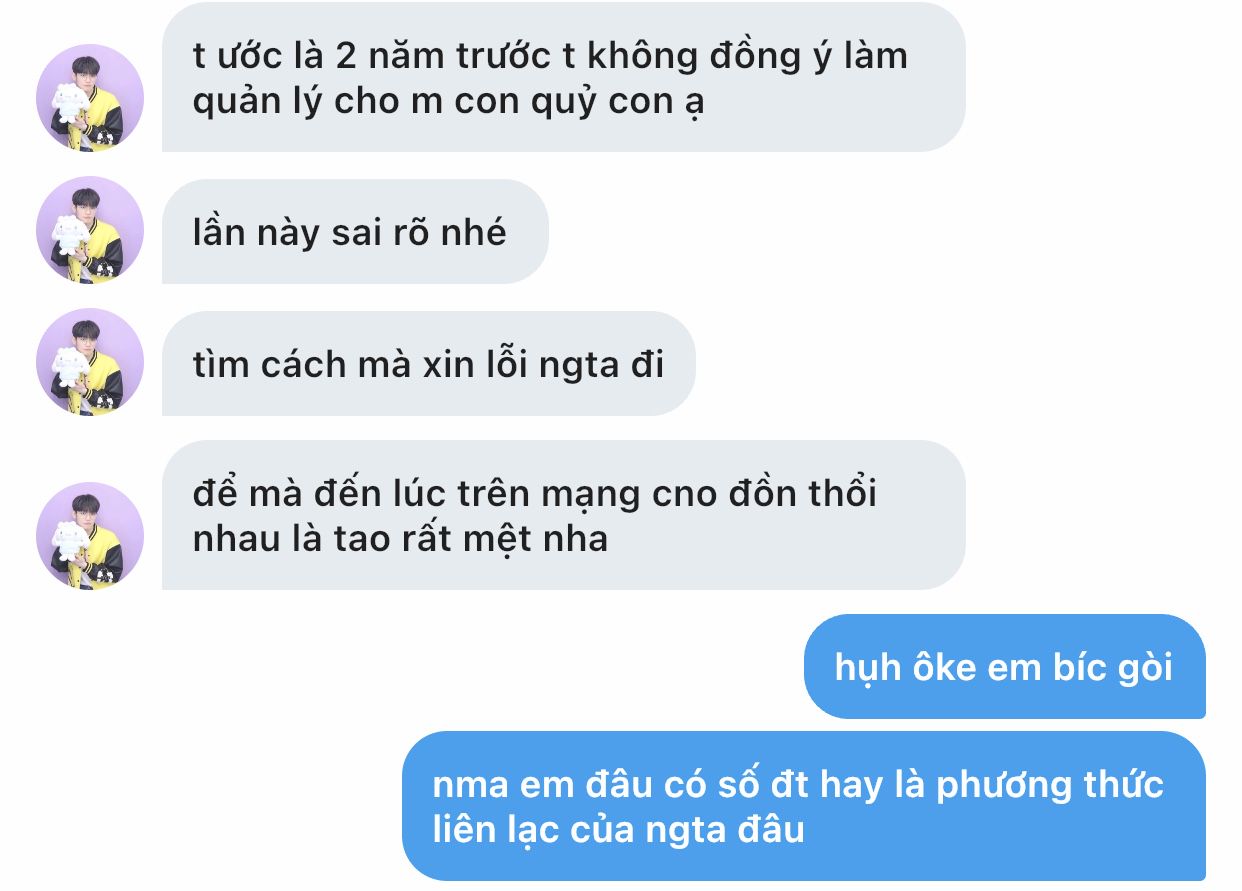Viewport: 1242px width, 891px height.
Task: Click profile picture next to 'tìm cách mà xin lỗi'
Action: [x=90, y=362]
